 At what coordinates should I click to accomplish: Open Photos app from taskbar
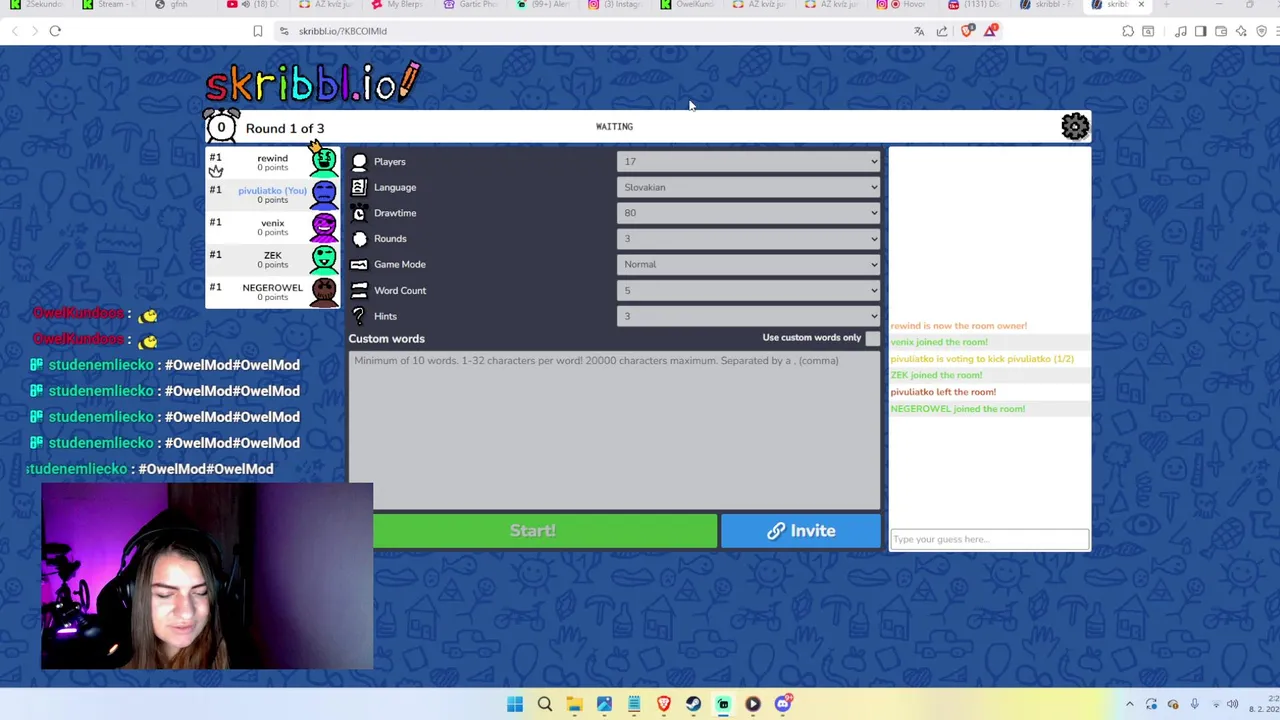pyautogui.click(x=604, y=704)
